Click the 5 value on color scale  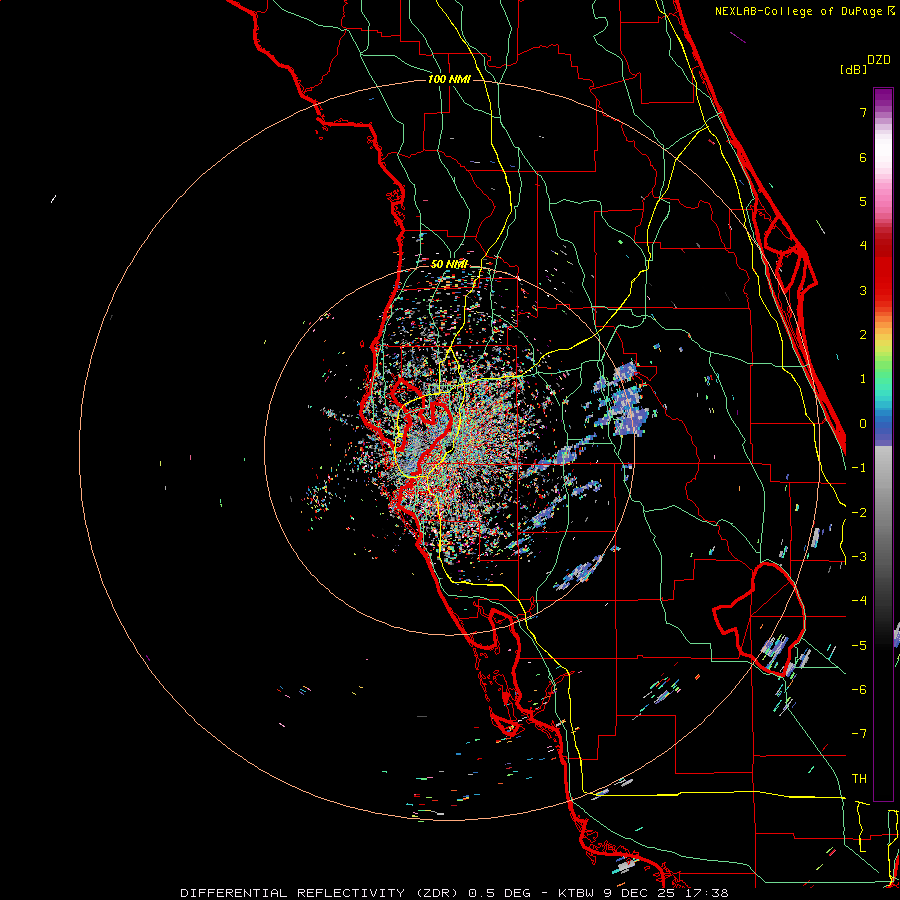863,201
